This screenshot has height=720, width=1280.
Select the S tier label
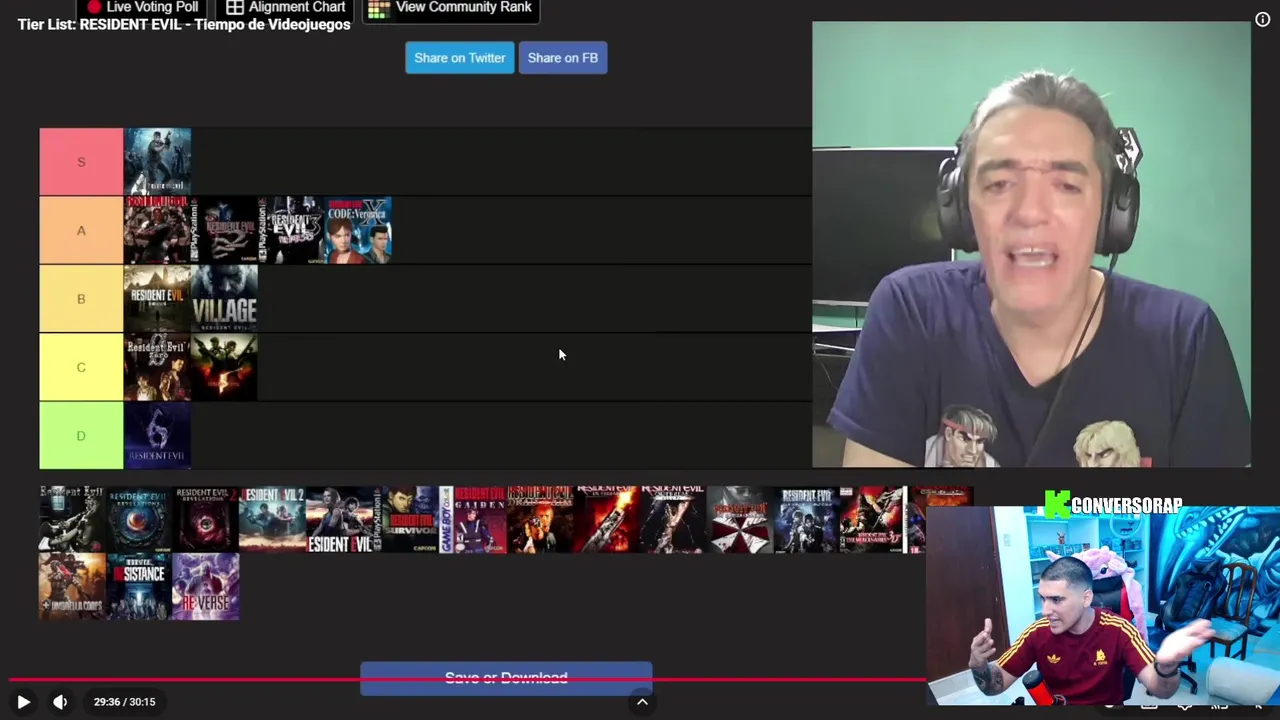(x=81, y=162)
